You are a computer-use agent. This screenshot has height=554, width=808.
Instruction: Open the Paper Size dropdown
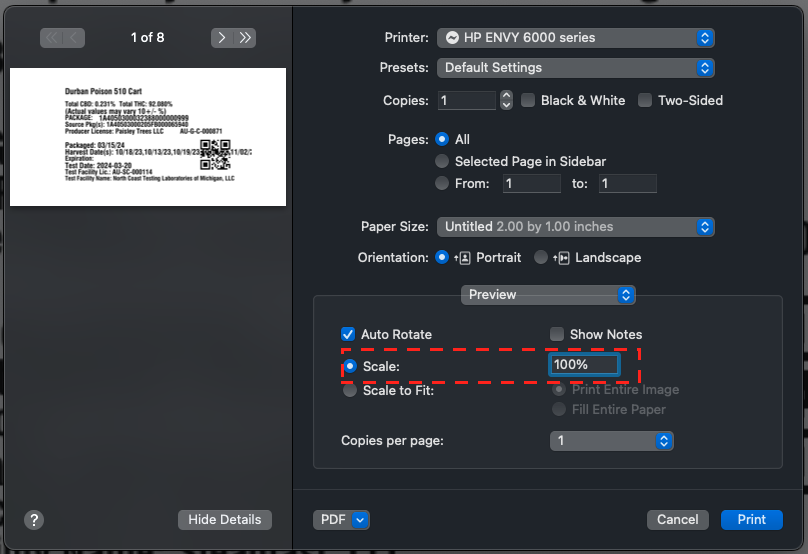[x=576, y=227]
